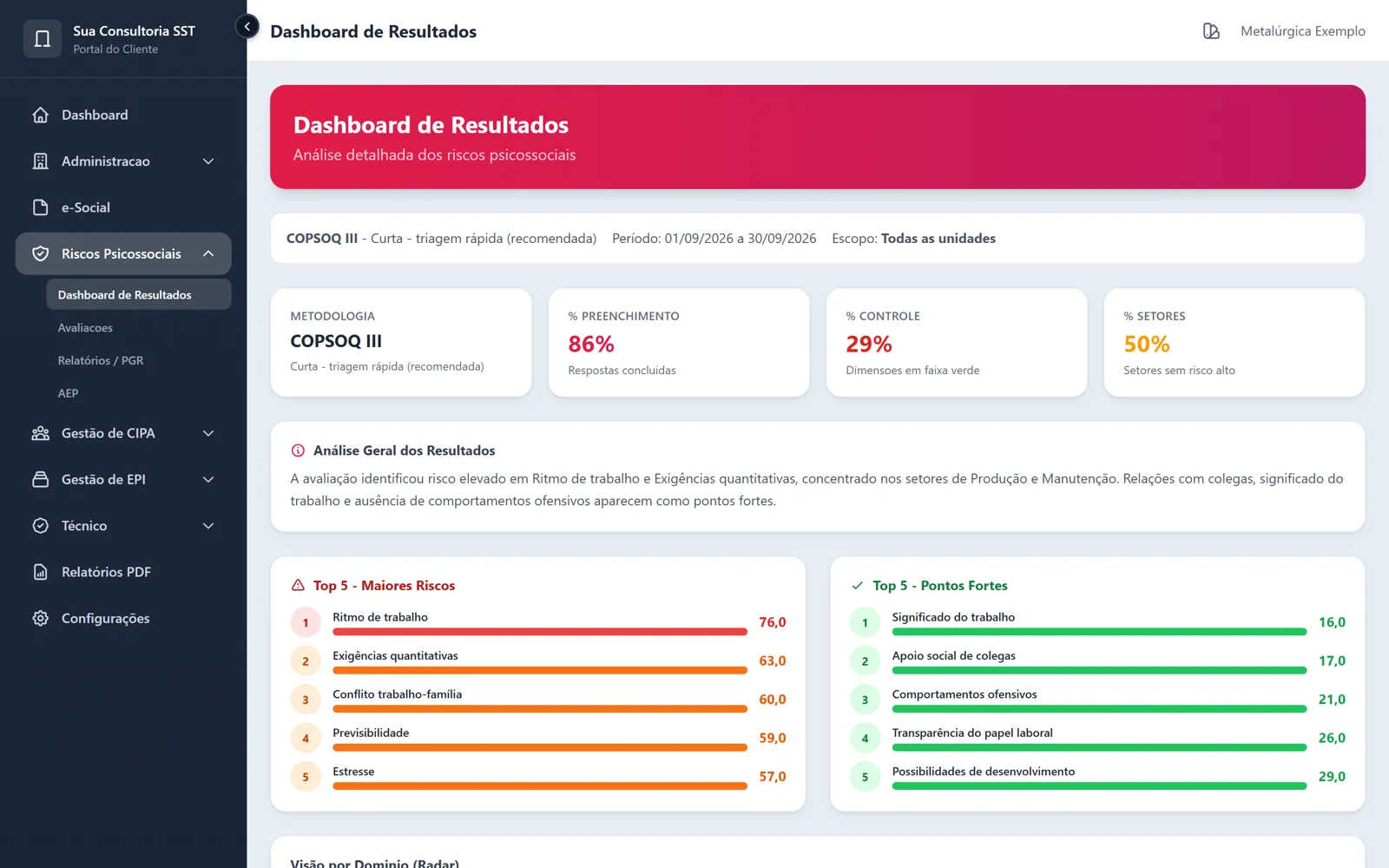Click the Estresse risk row label
1389x868 pixels.
pyautogui.click(x=353, y=771)
